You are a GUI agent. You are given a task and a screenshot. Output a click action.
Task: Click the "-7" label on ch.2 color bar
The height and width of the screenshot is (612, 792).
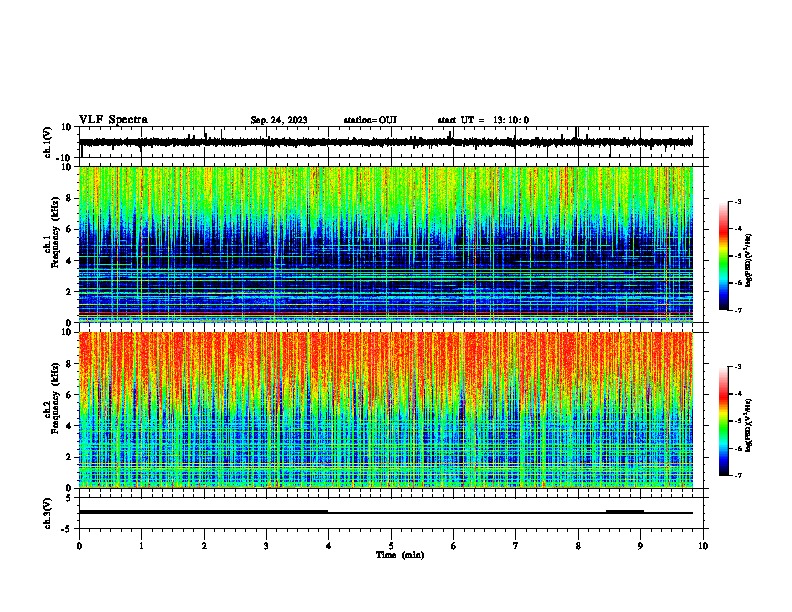click(738, 475)
